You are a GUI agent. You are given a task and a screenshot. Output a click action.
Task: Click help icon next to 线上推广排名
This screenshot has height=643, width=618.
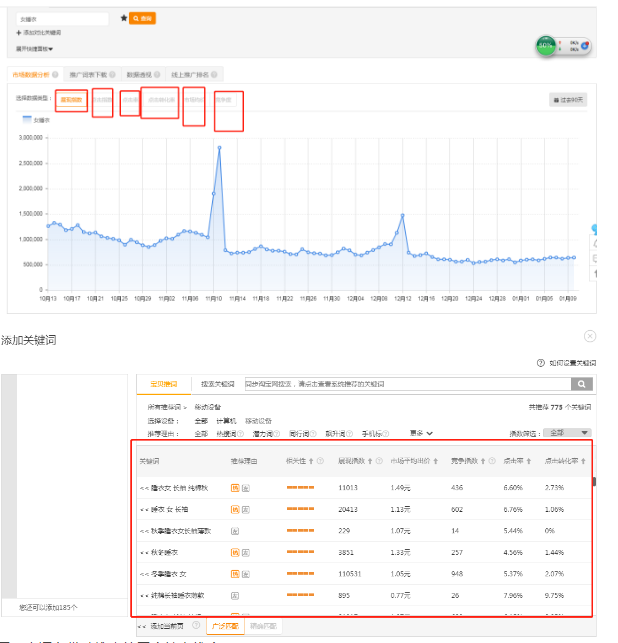point(214,75)
